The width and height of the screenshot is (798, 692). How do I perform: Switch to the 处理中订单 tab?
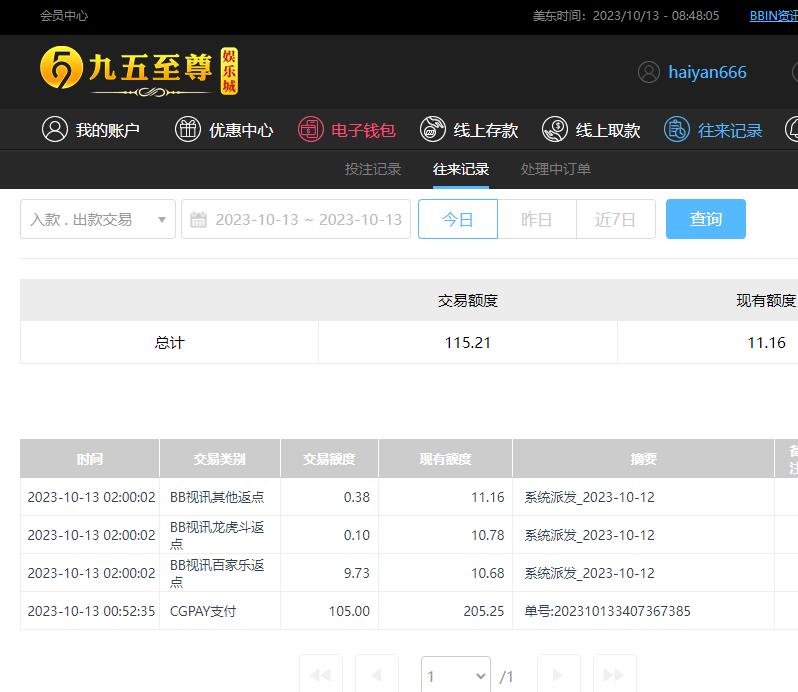(556, 169)
